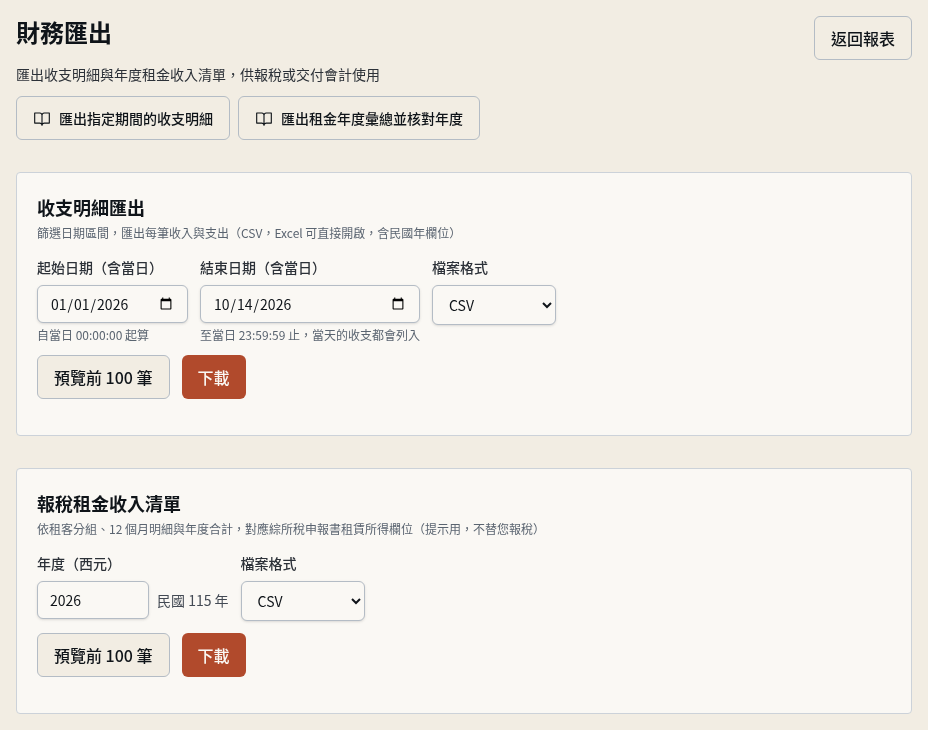Preview first 100 rows of 報稅租金收入清單

pos(103,655)
